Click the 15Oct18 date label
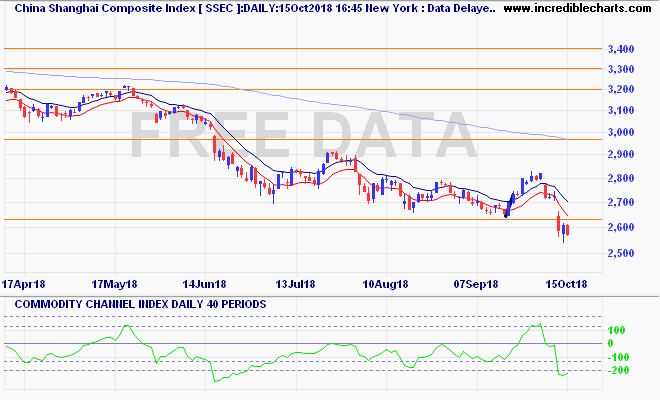This screenshot has width=660, height=400. tap(566, 284)
